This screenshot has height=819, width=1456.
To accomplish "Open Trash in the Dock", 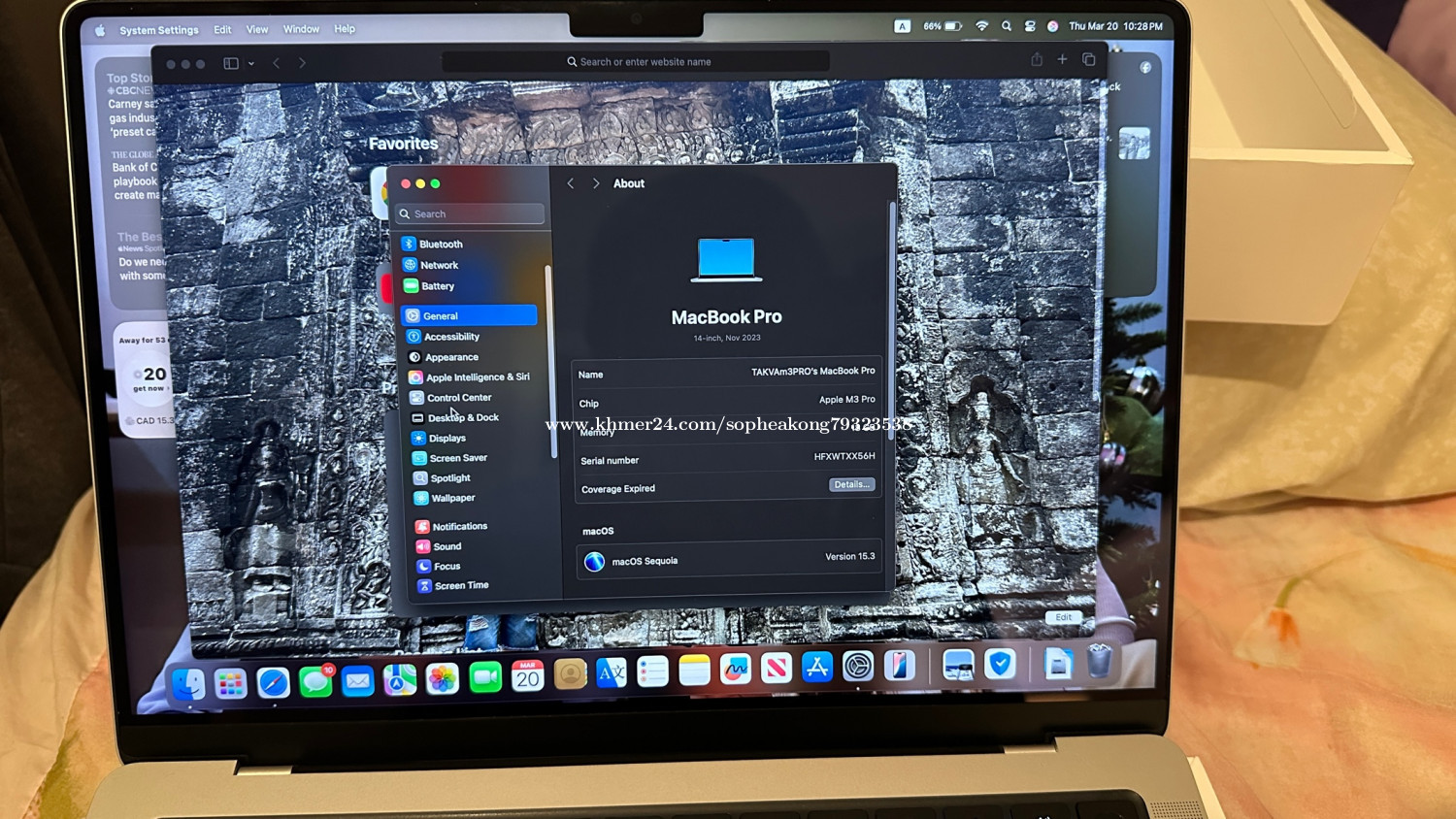I will [1099, 662].
